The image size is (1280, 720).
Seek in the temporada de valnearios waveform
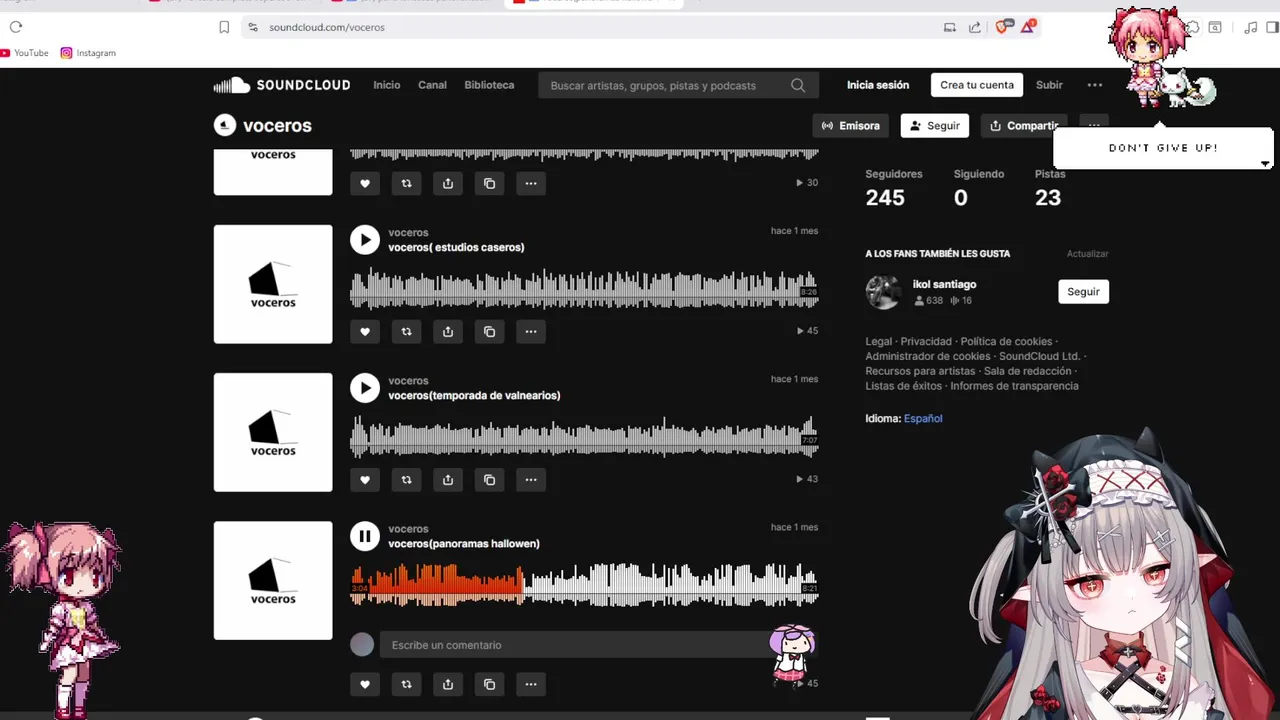[584, 438]
